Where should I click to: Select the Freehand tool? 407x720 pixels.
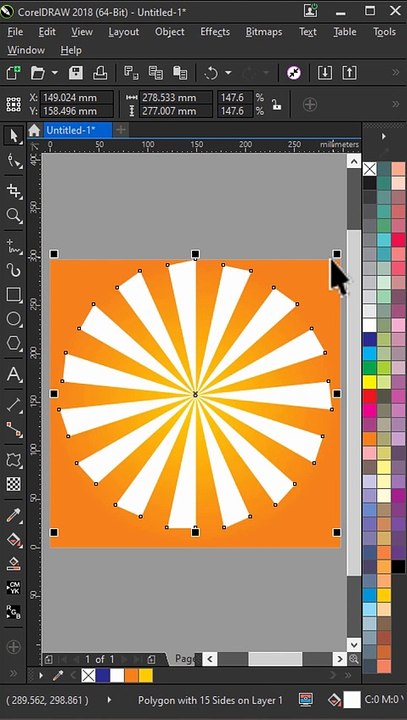point(13,246)
